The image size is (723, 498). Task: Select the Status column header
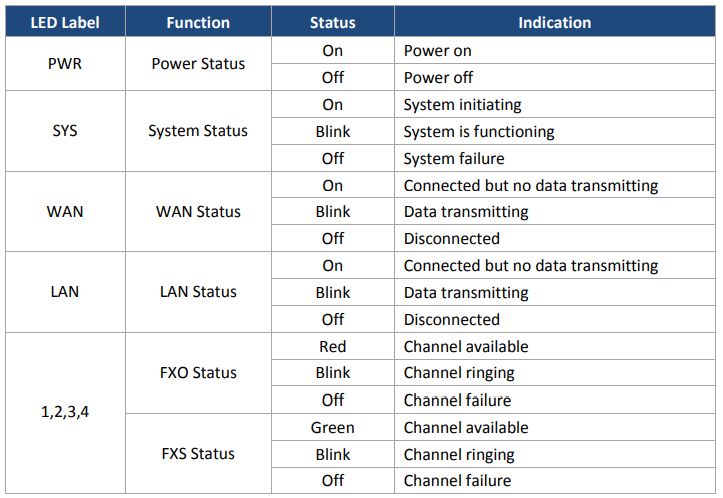333,22
